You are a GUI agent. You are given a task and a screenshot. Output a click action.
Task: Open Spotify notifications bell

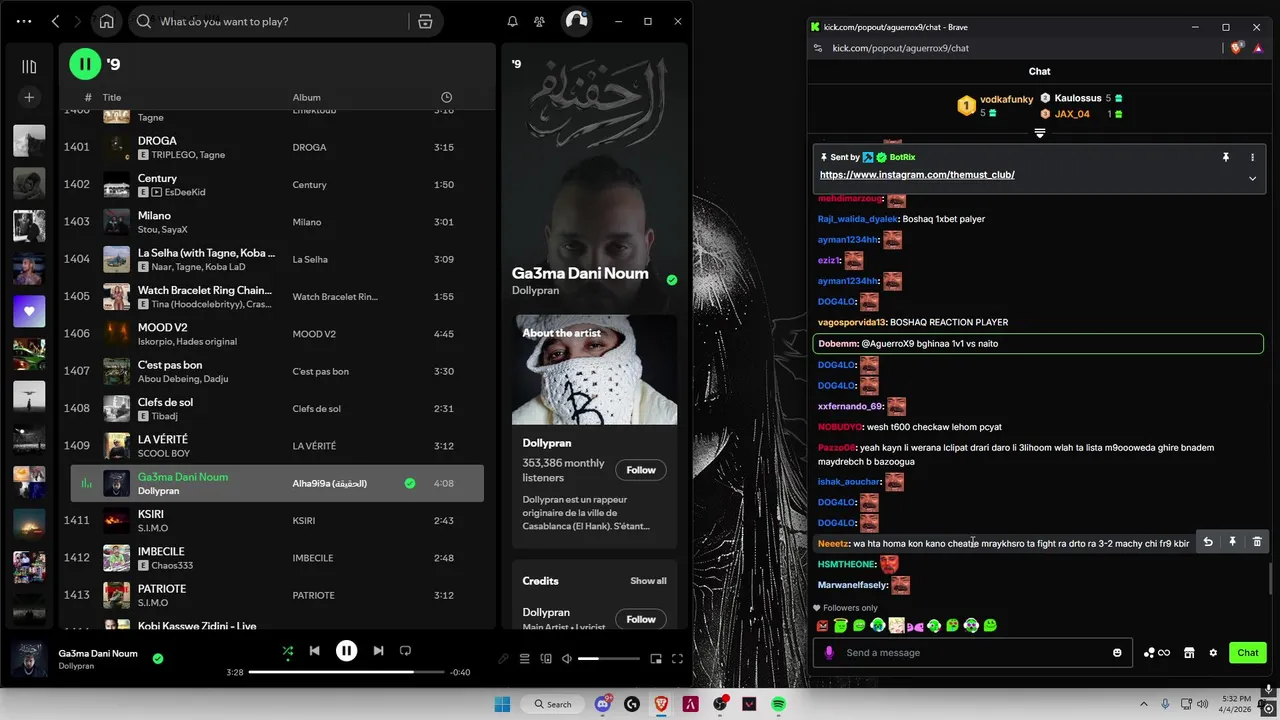pyautogui.click(x=512, y=21)
